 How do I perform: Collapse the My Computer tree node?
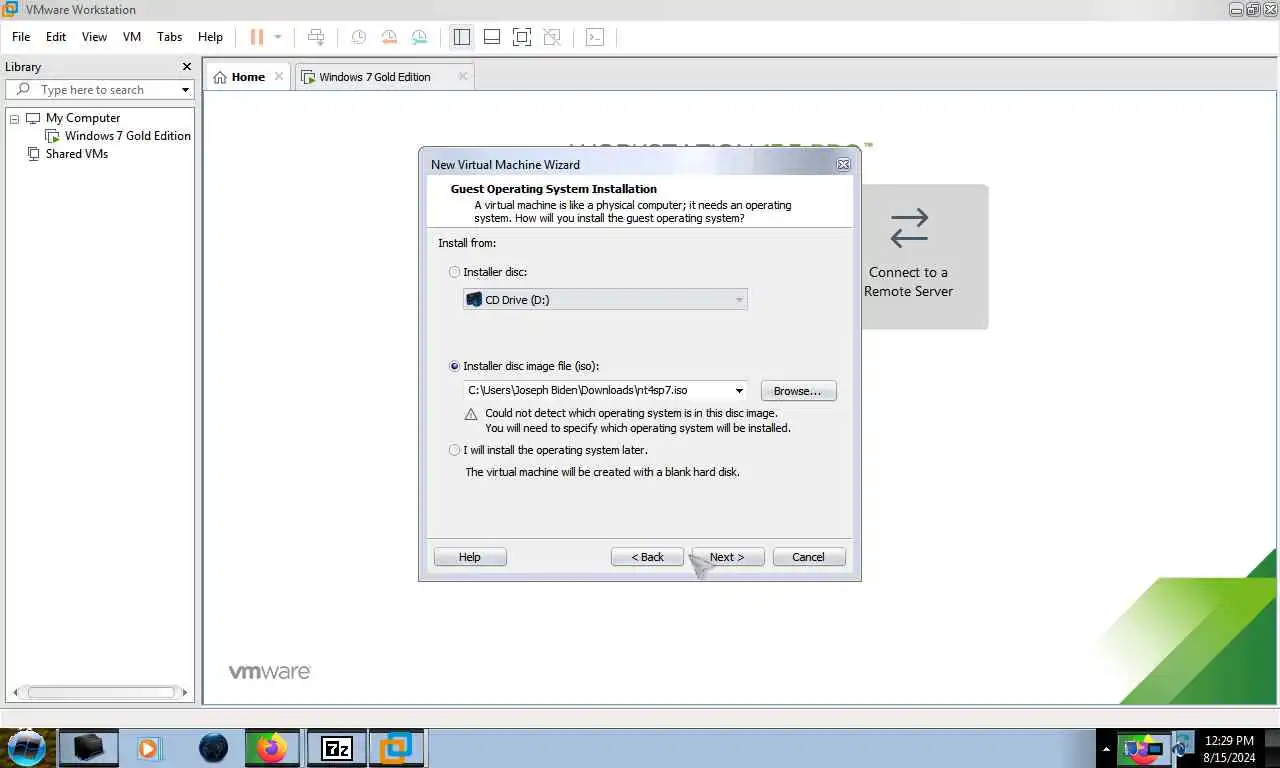point(15,119)
